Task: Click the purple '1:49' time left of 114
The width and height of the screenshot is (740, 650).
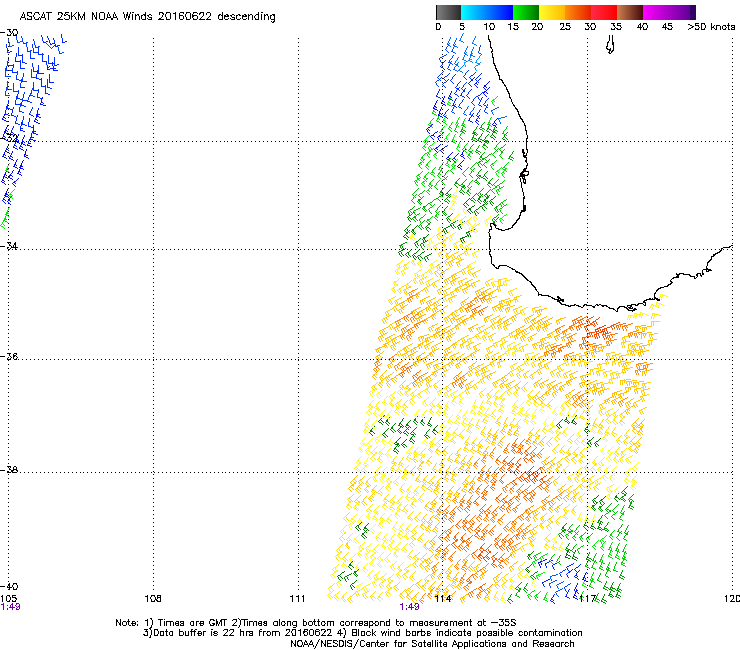Action: (x=409, y=607)
